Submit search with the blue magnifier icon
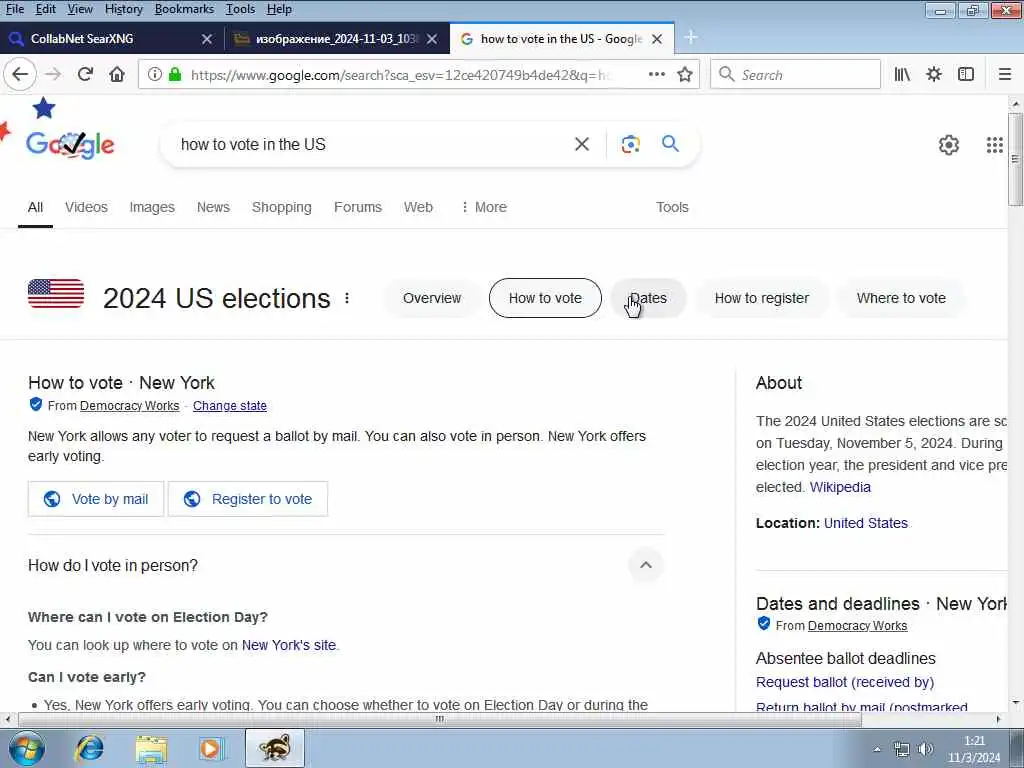This screenshot has width=1024, height=768. 670,144
